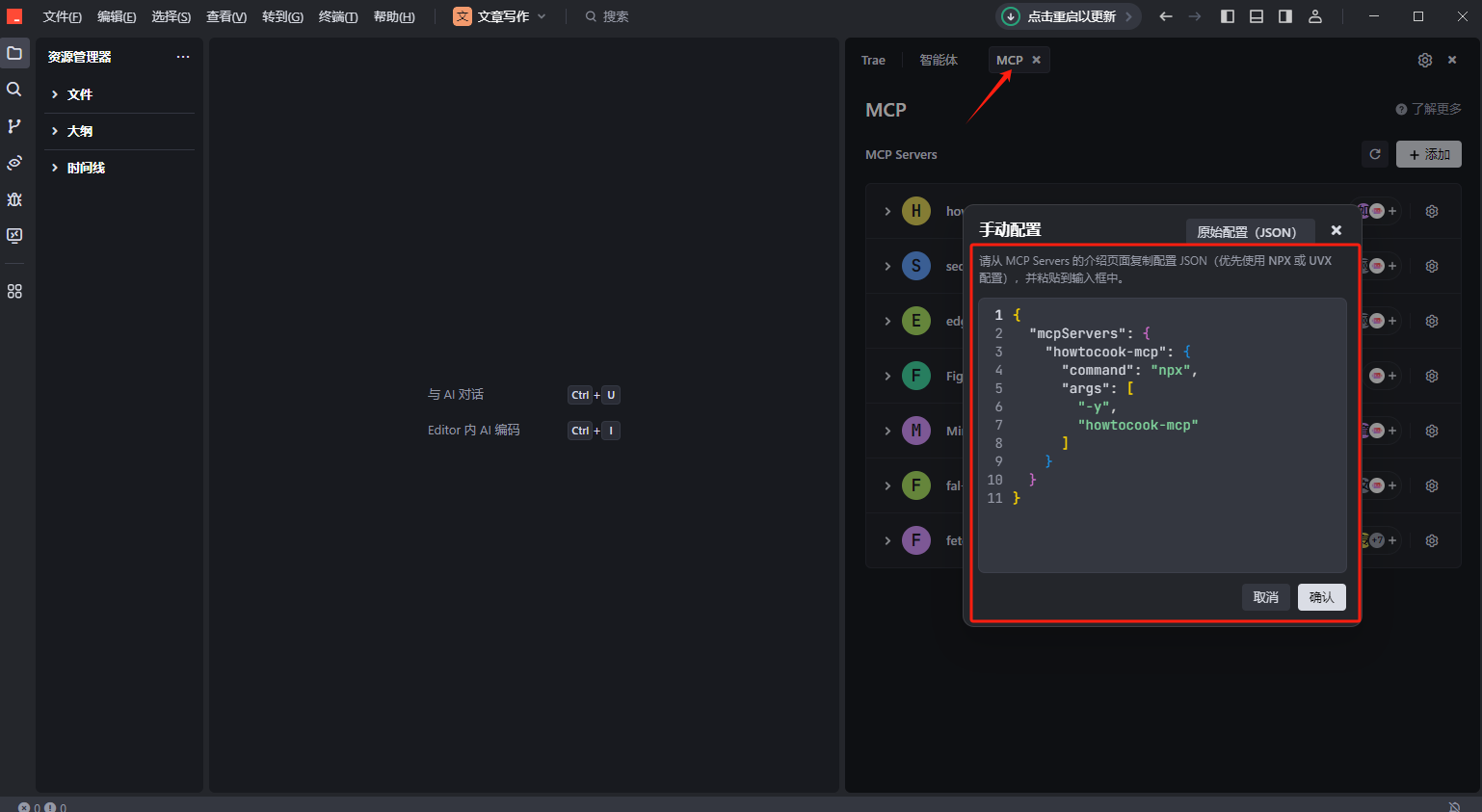Screen dimensions: 1482x812
Task: Confirm the JSON config with 确认
Action: click(1321, 597)
